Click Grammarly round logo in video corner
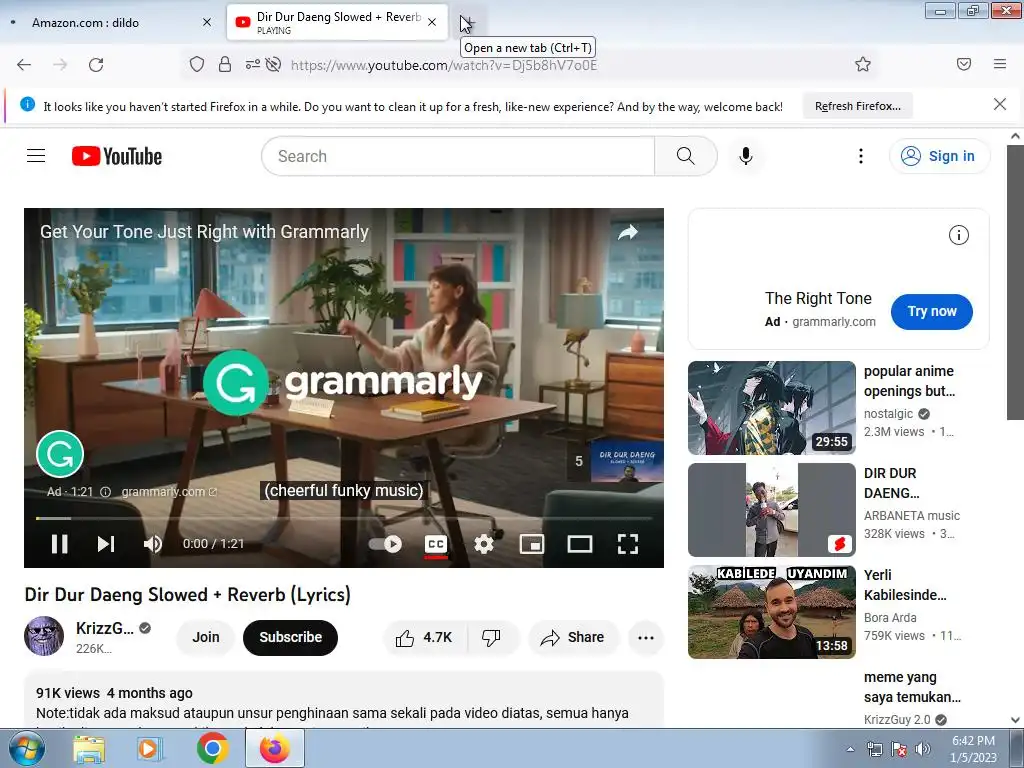Screen dimensions: 1024x768 60,454
